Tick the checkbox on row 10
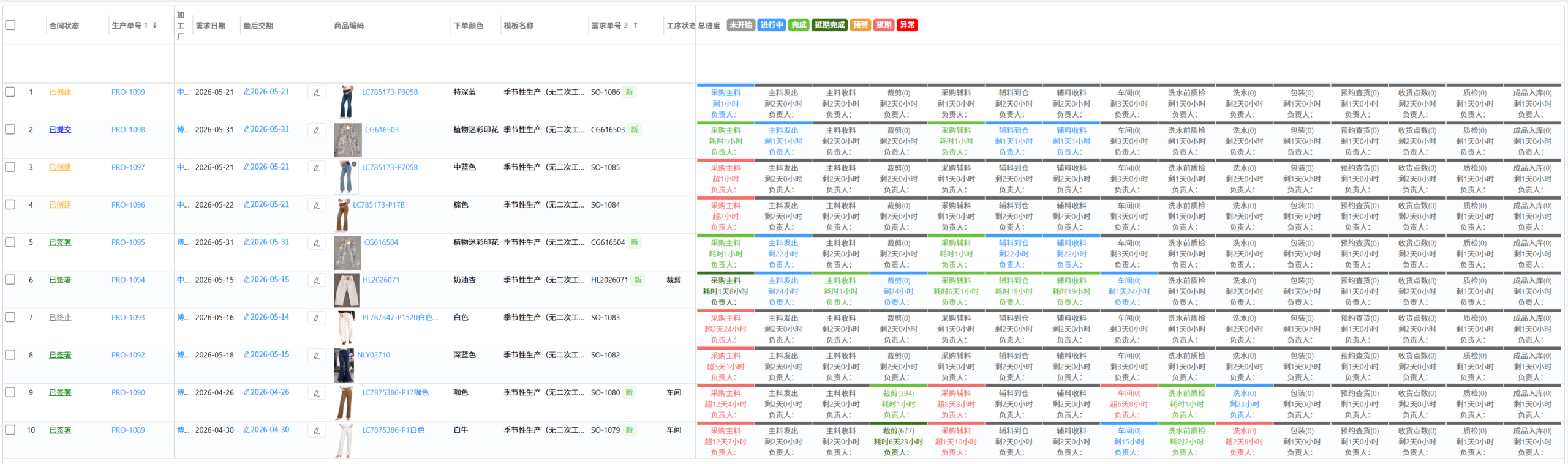 (10, 430)
